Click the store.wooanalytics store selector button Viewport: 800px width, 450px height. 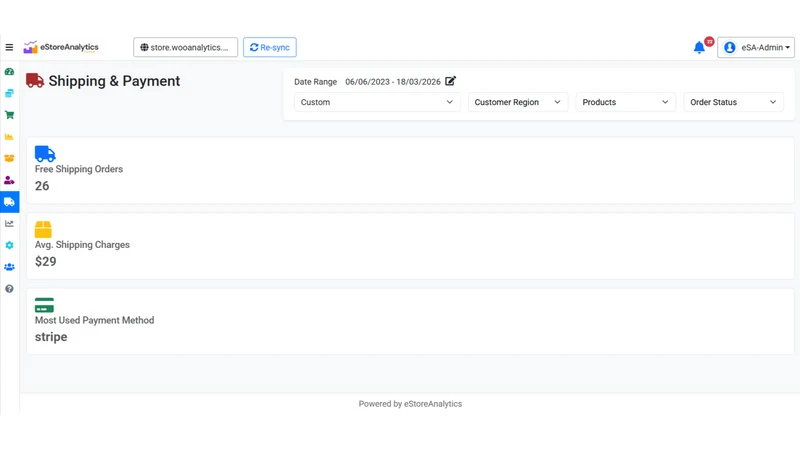186,47
